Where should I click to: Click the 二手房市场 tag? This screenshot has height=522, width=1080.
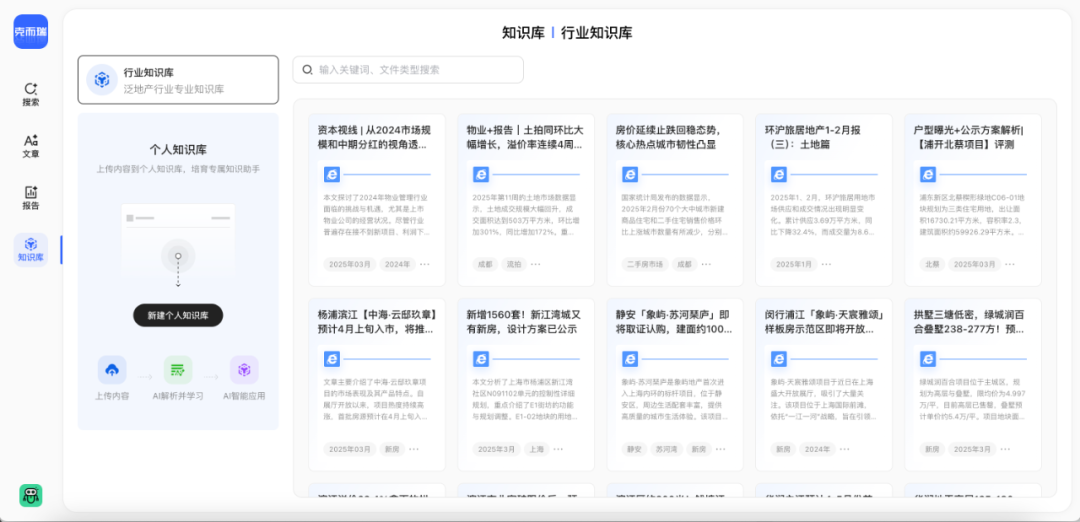click(x=644, y=264)
